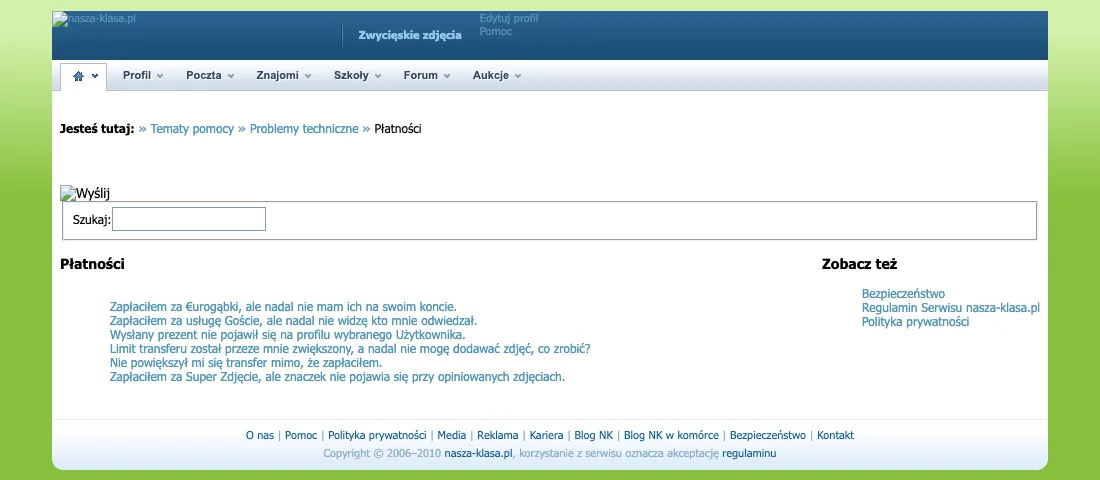Expand the Znajomi menu arrow
This screenshot has height=480, width=1100.
(308, 76)
